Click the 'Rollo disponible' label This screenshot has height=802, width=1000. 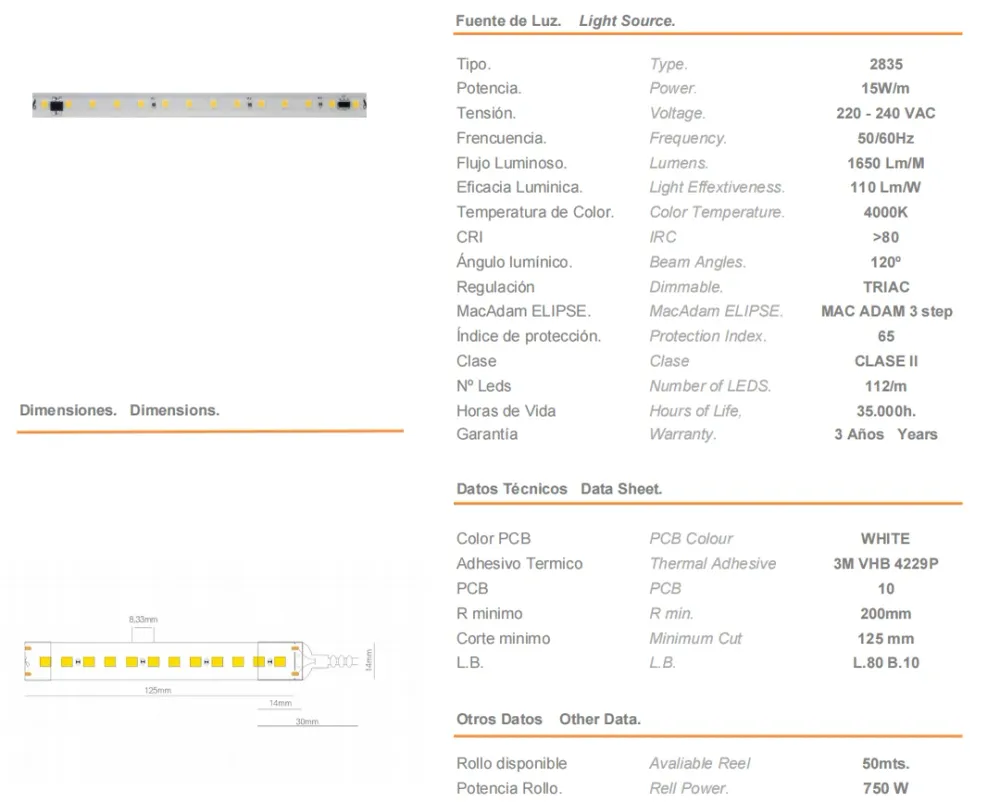[x=511, y=764]
